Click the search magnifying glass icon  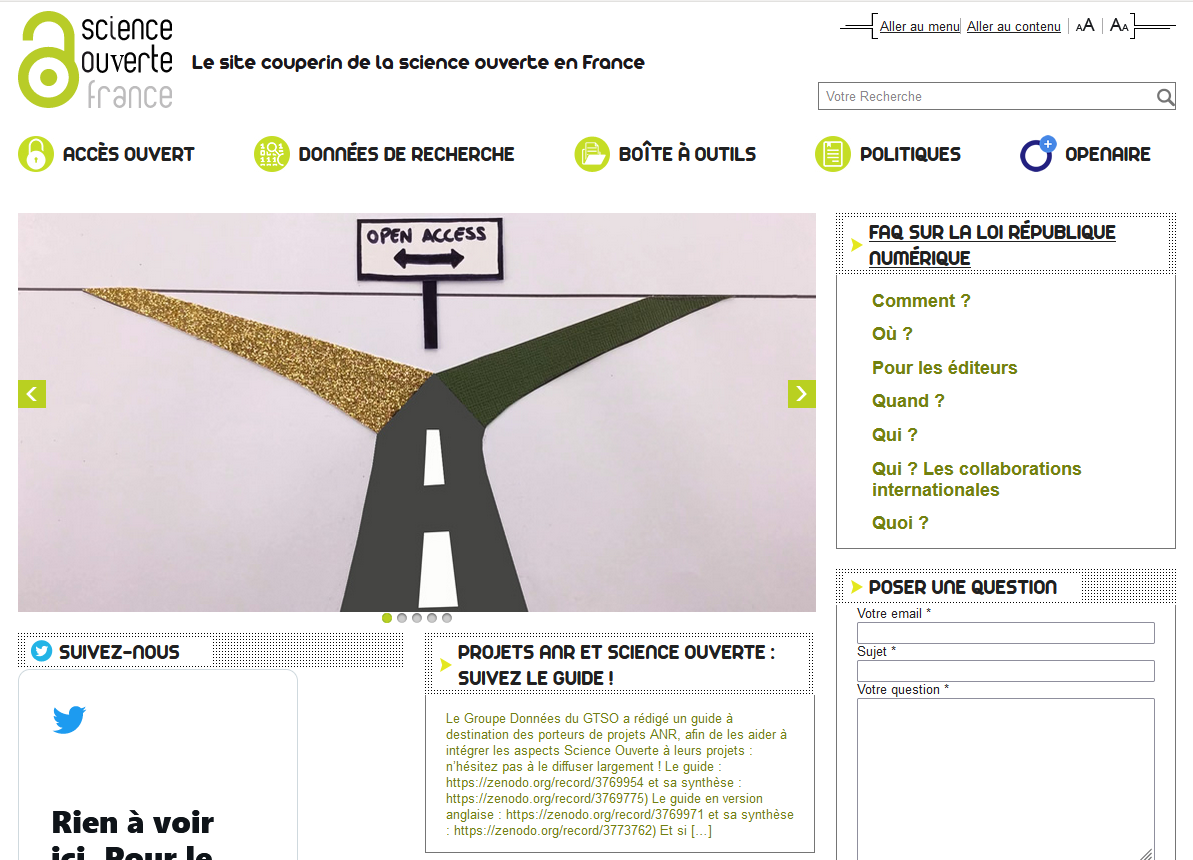[1165, 97]
